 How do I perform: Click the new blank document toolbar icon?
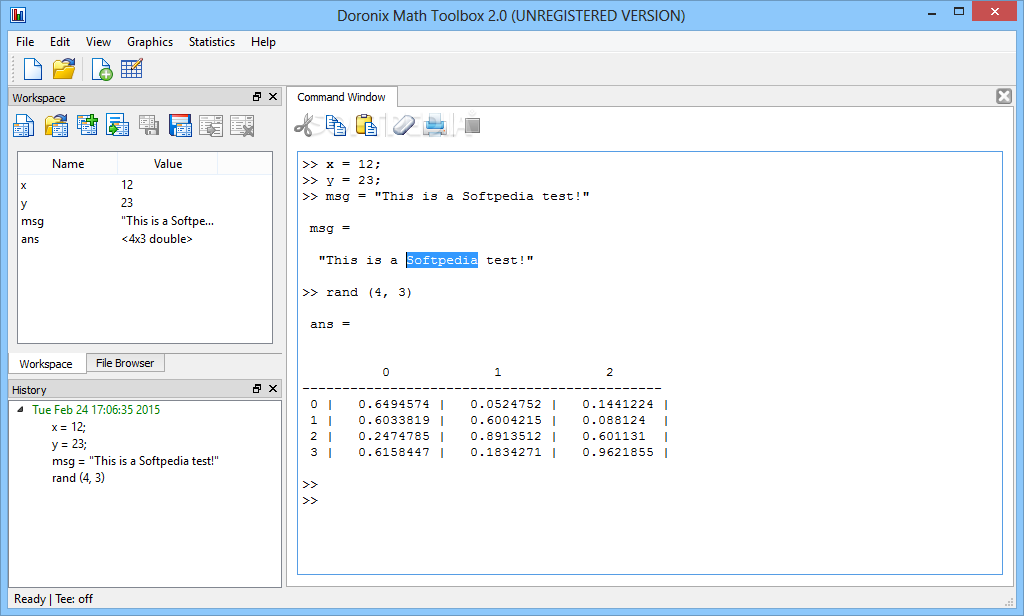[x=33, y=69]
